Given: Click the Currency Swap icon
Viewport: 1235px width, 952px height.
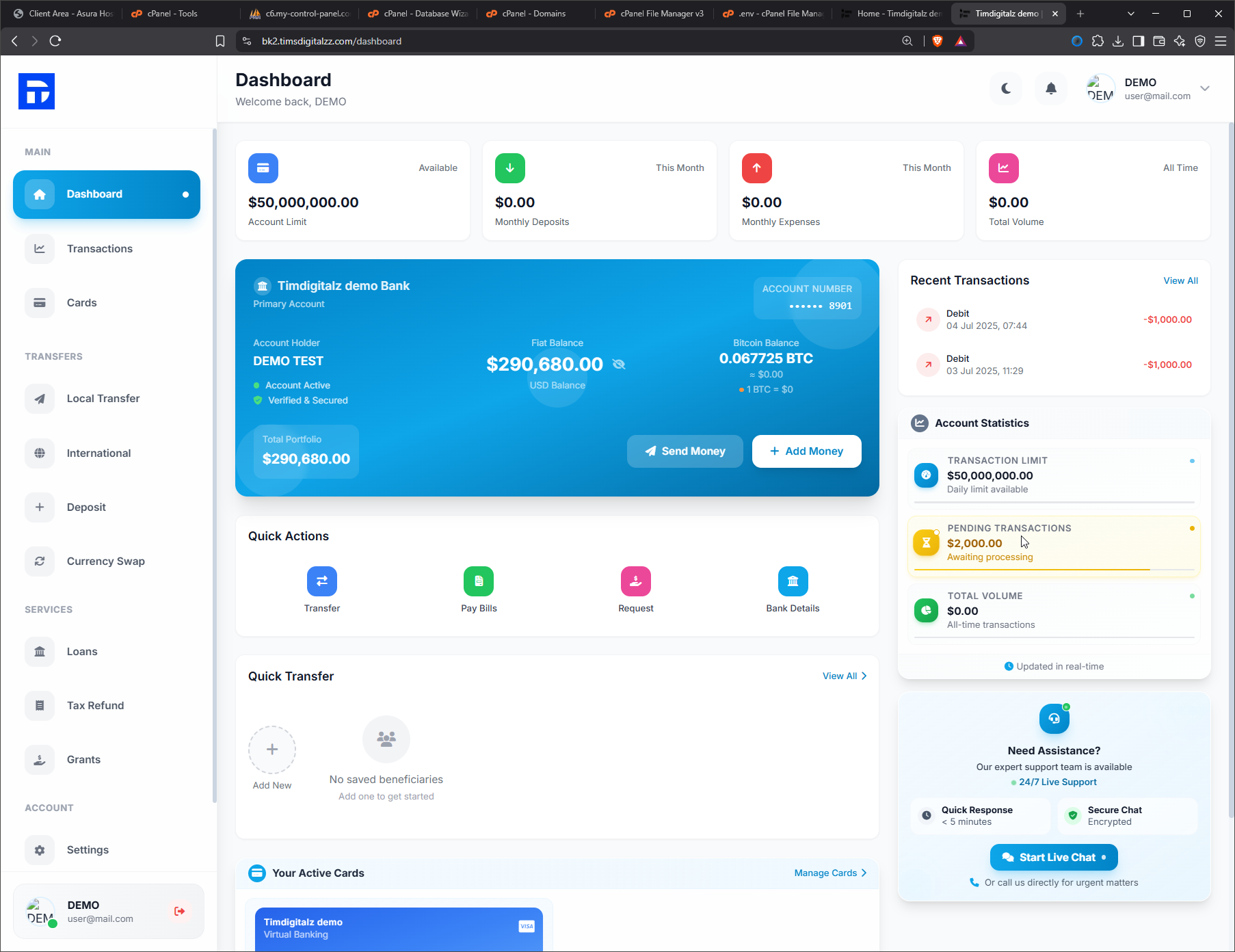Looking at the screenshot, I should [x=40, y=561].
